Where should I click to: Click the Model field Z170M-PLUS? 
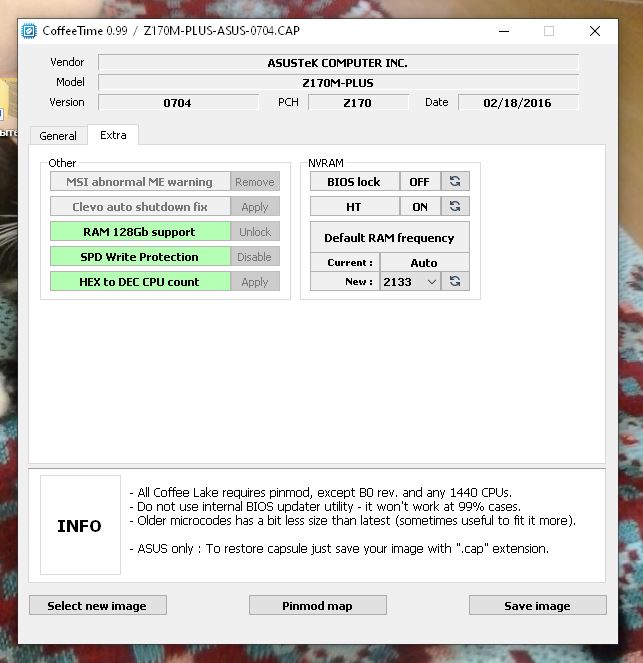[338, 82]
